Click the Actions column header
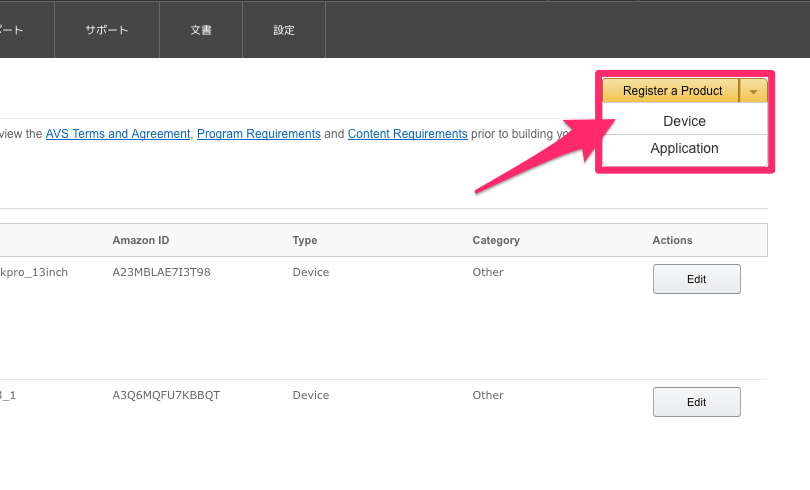Screen dimensions: 810x490 [x=672, y=240]
